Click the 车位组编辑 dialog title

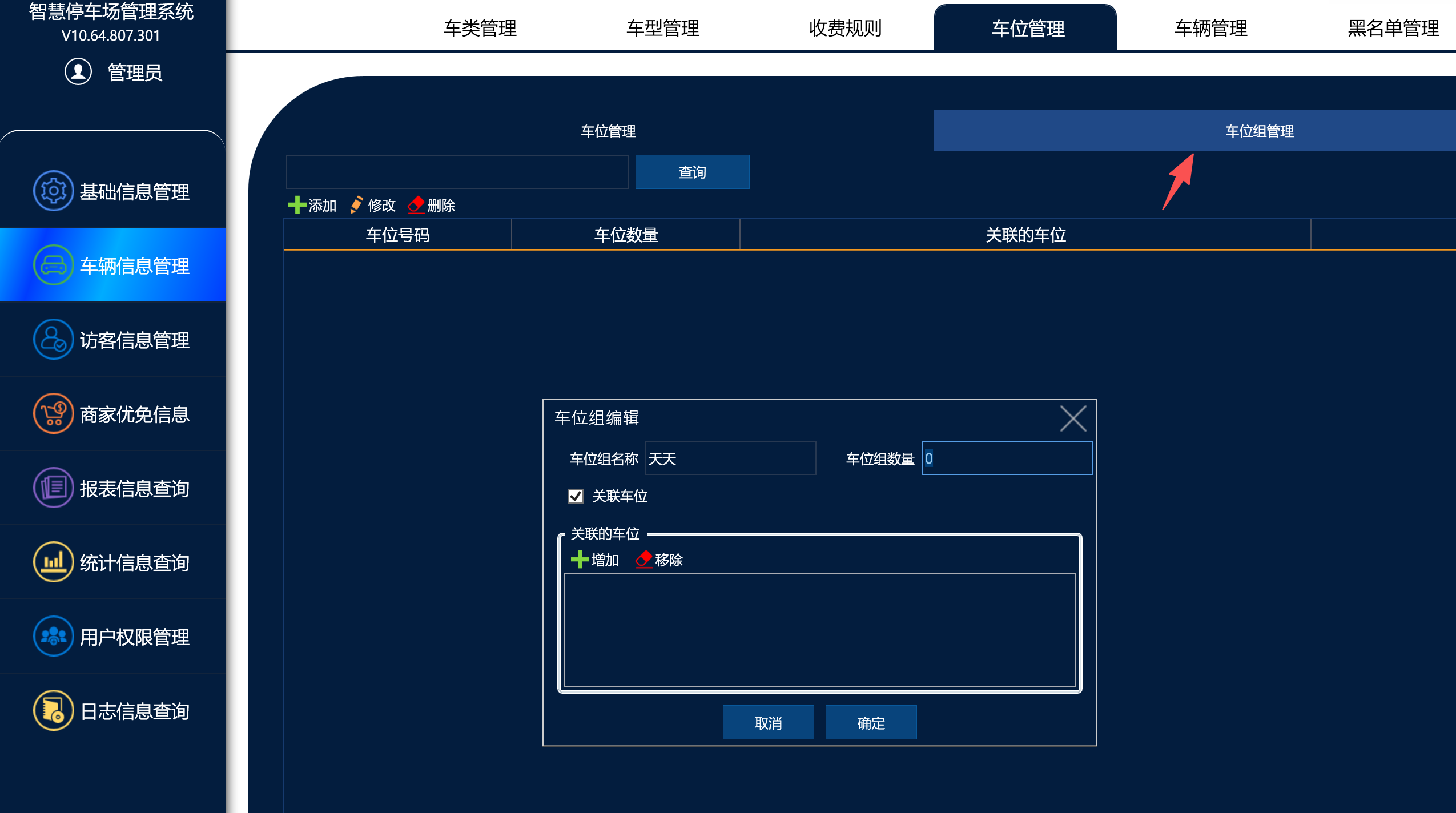click(x=597, y=418)
